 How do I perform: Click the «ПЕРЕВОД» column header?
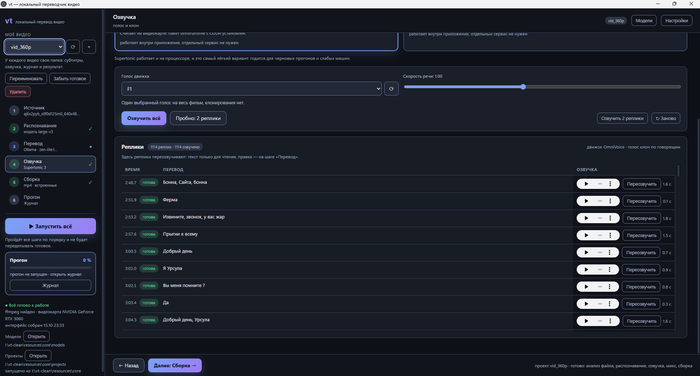[173, 170]
